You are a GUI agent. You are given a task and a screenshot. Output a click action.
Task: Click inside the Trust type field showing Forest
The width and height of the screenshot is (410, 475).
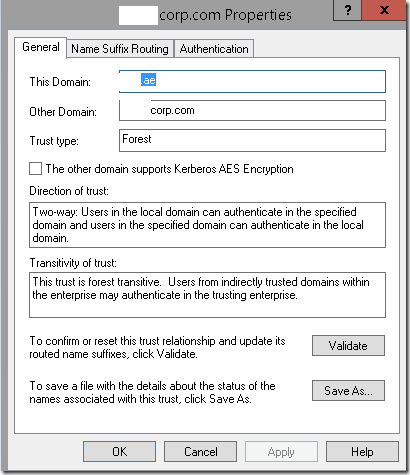[252, 140]
